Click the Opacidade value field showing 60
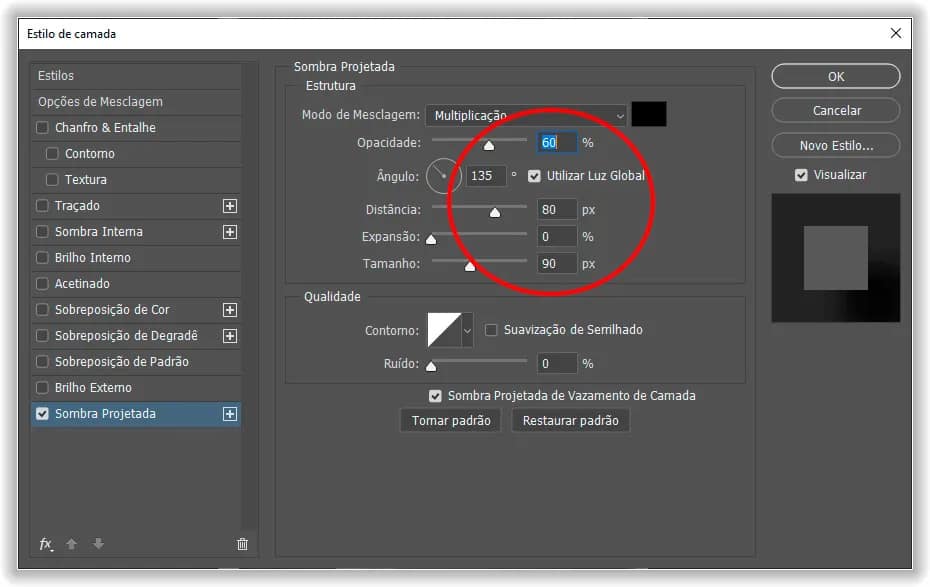 (x=556, y=142)
